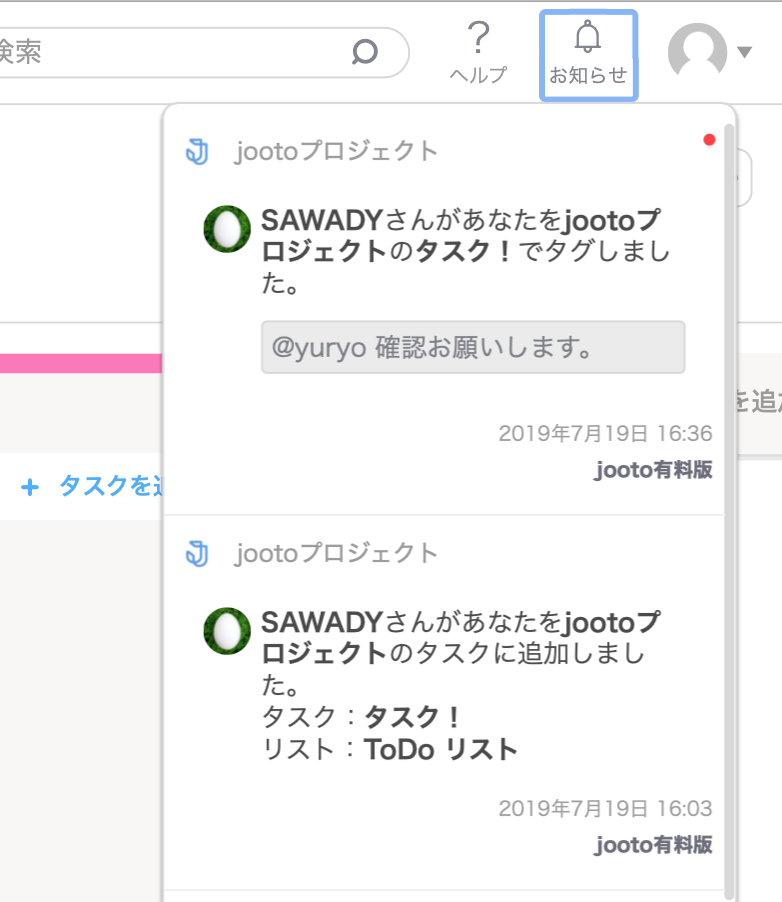Click the plus icon beside タスクを

[x=30, y=488]
